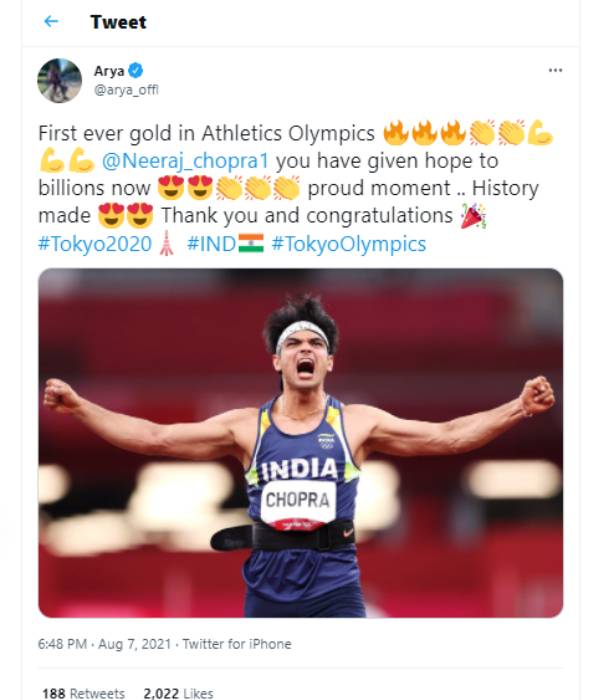
Task: Click the India flag emoji after #IND
Action: (x=251, y=243)
